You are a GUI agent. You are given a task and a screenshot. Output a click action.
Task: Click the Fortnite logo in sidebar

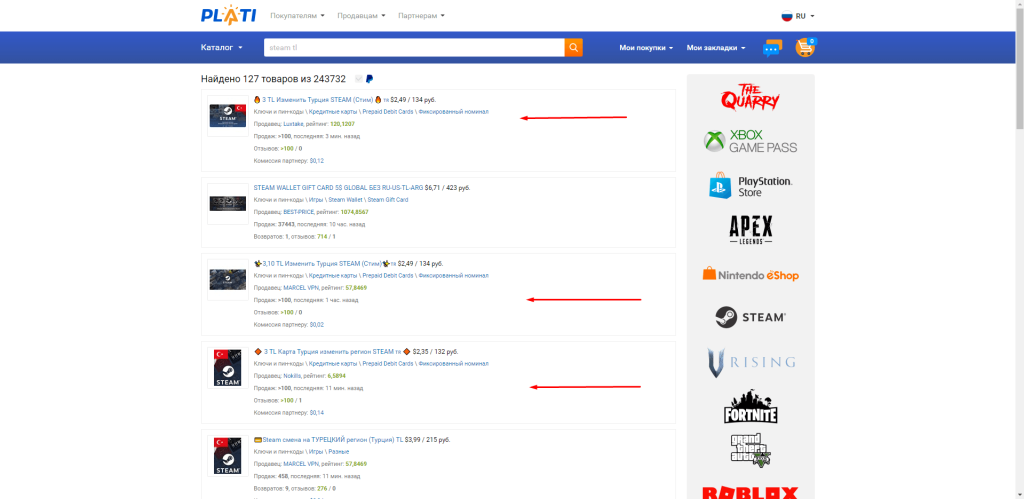click(x=750, y=406)
